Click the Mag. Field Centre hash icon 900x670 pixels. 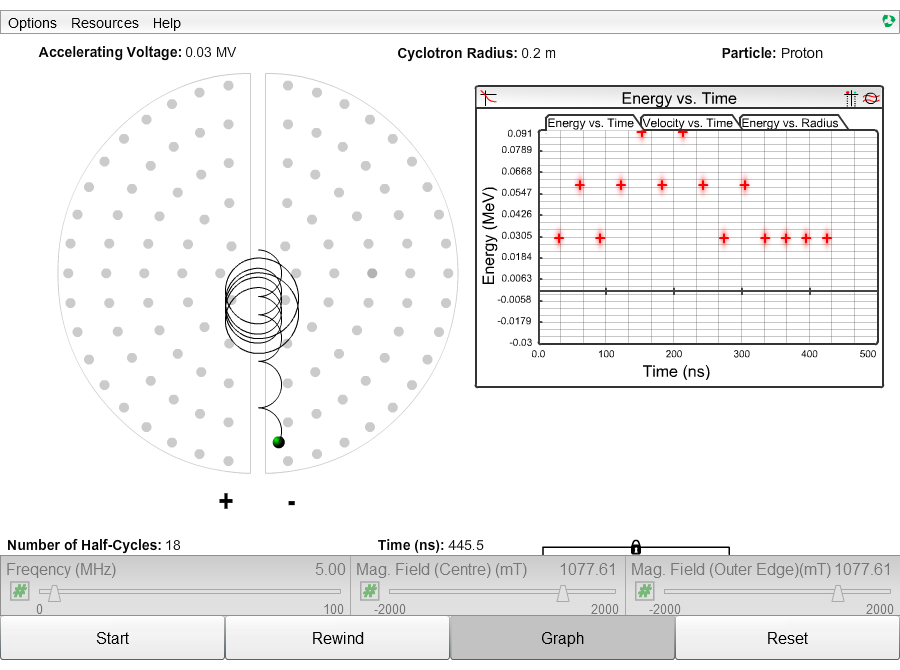pos(370,590)
